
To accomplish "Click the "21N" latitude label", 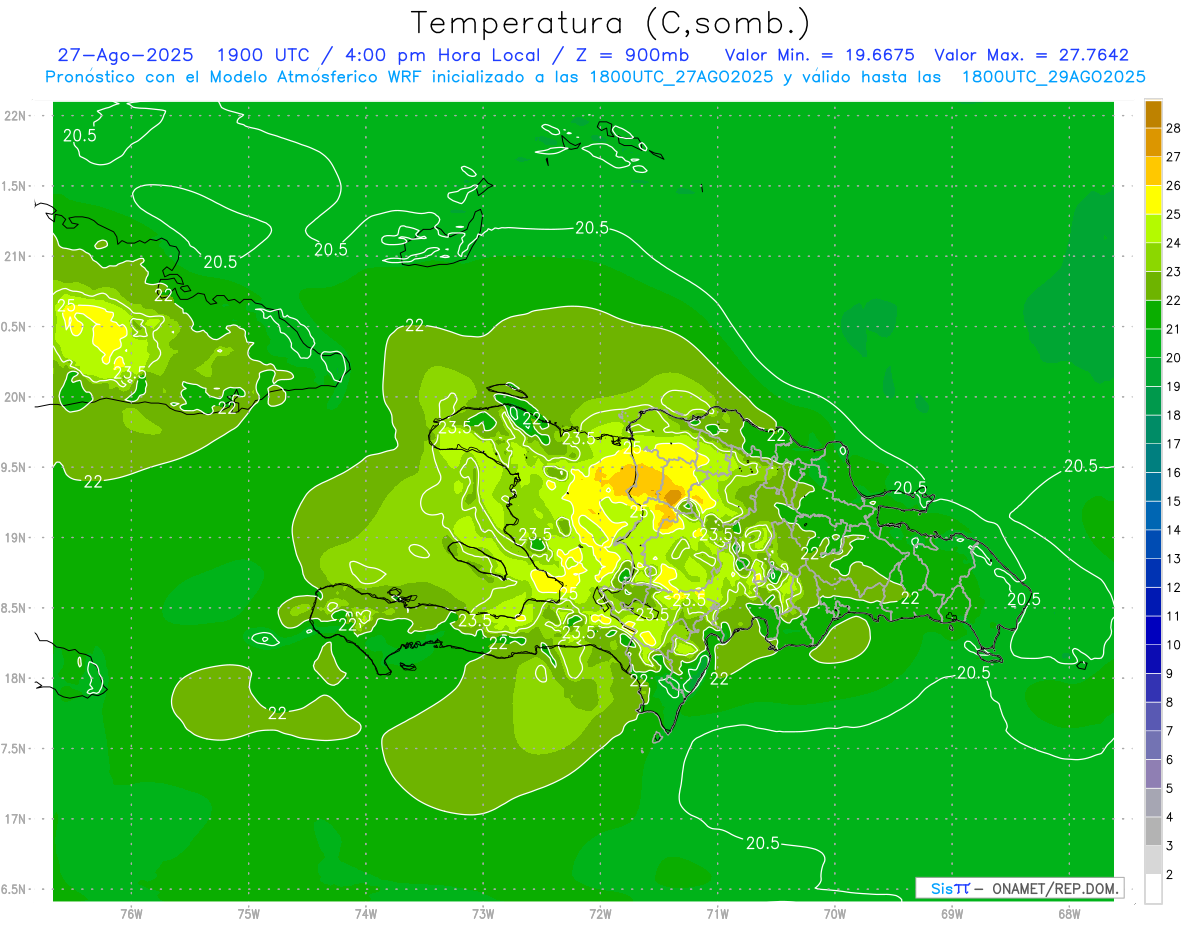I will [14, 256].
